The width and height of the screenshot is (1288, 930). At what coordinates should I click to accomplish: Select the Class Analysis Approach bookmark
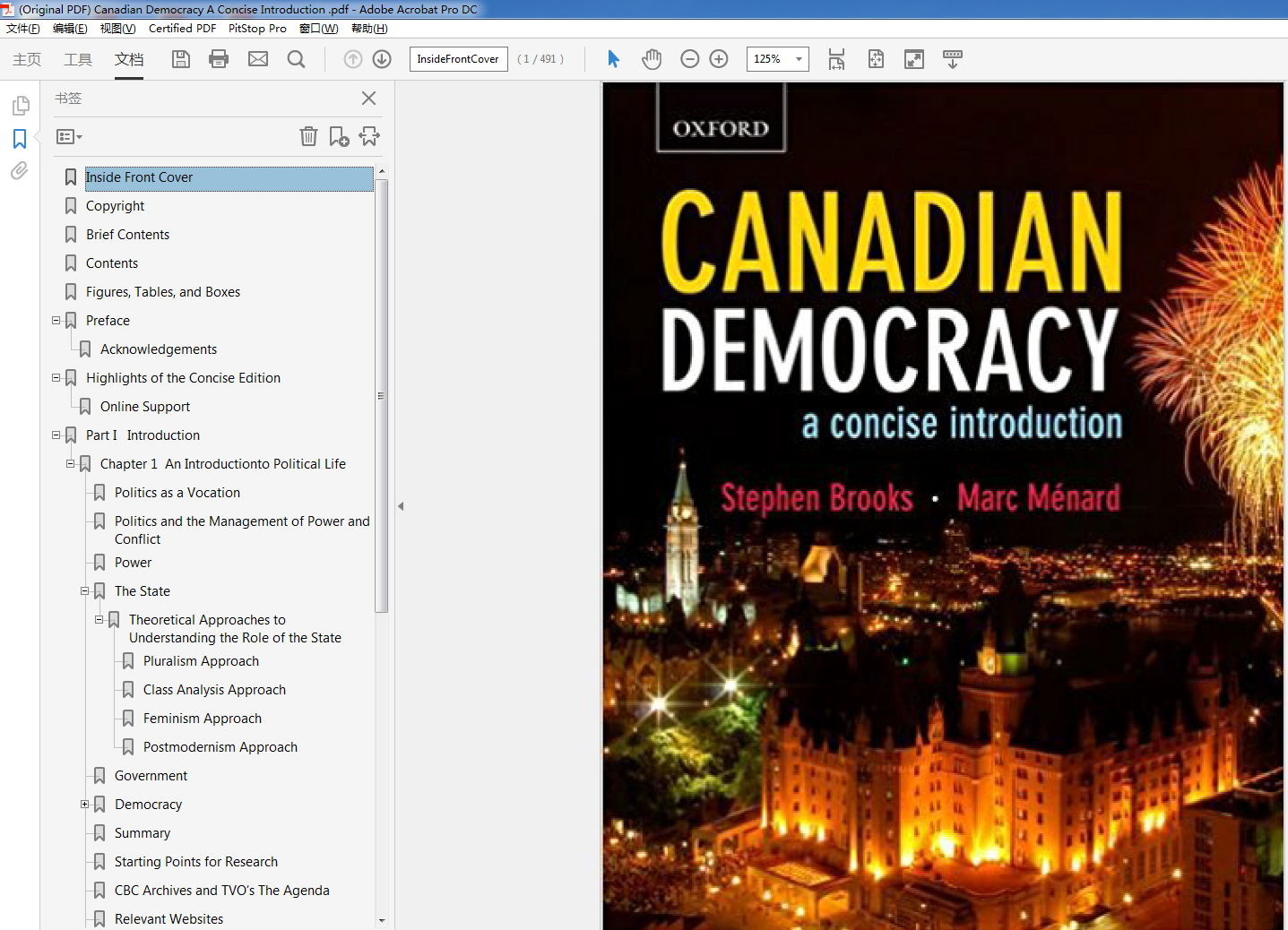pyautogui.click(x=214, y=690)
